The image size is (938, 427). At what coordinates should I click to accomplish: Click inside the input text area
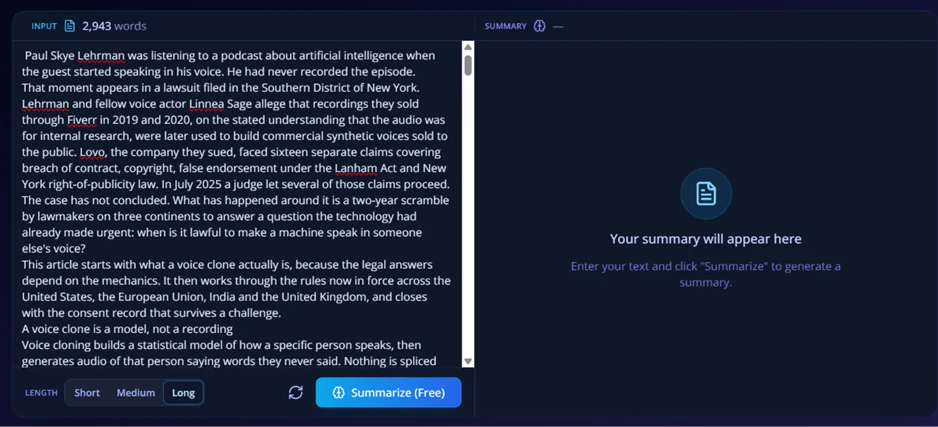pos(237,205)
